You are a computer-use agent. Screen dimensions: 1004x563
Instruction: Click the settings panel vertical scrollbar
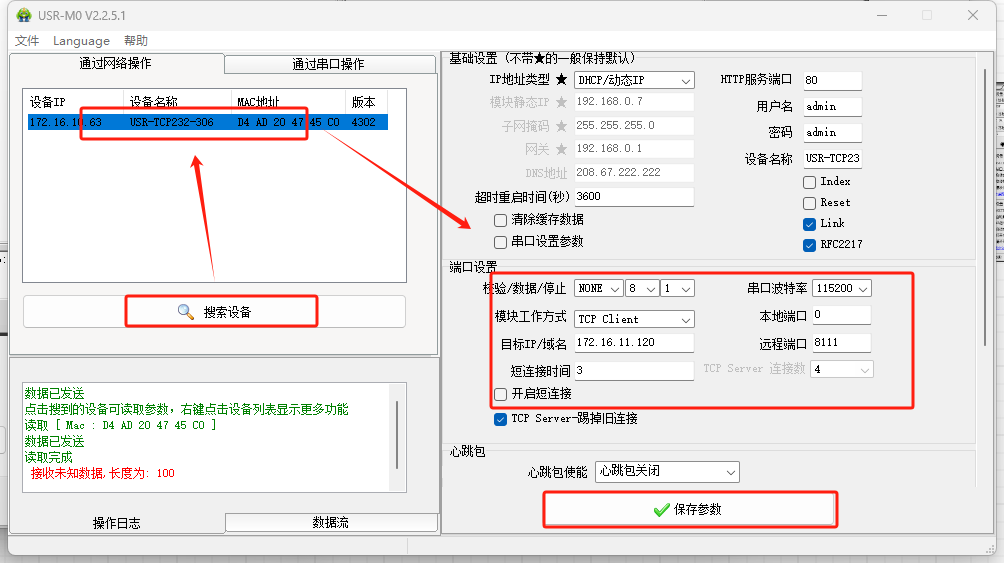coord(985,208)
